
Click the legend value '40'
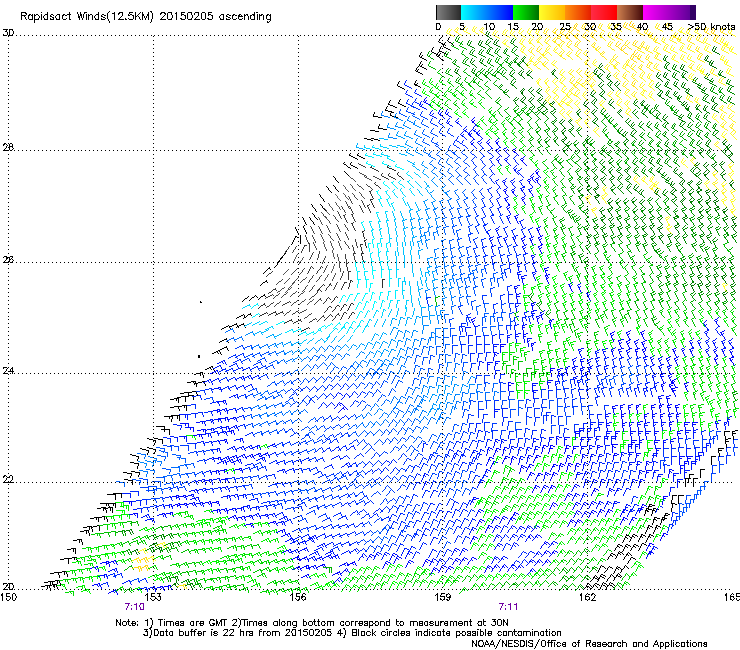click(x=642, y=27)
